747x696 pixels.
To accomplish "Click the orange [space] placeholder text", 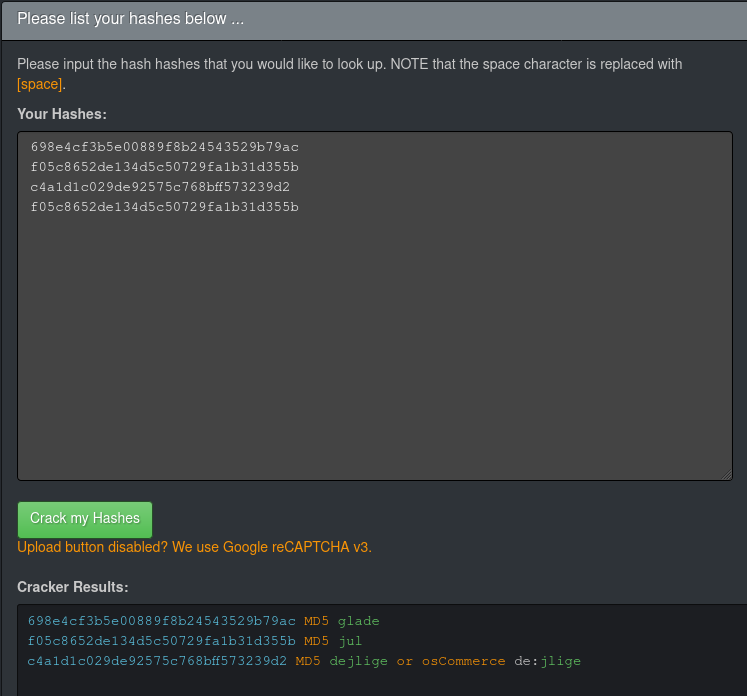I will (x=40, y=84).
